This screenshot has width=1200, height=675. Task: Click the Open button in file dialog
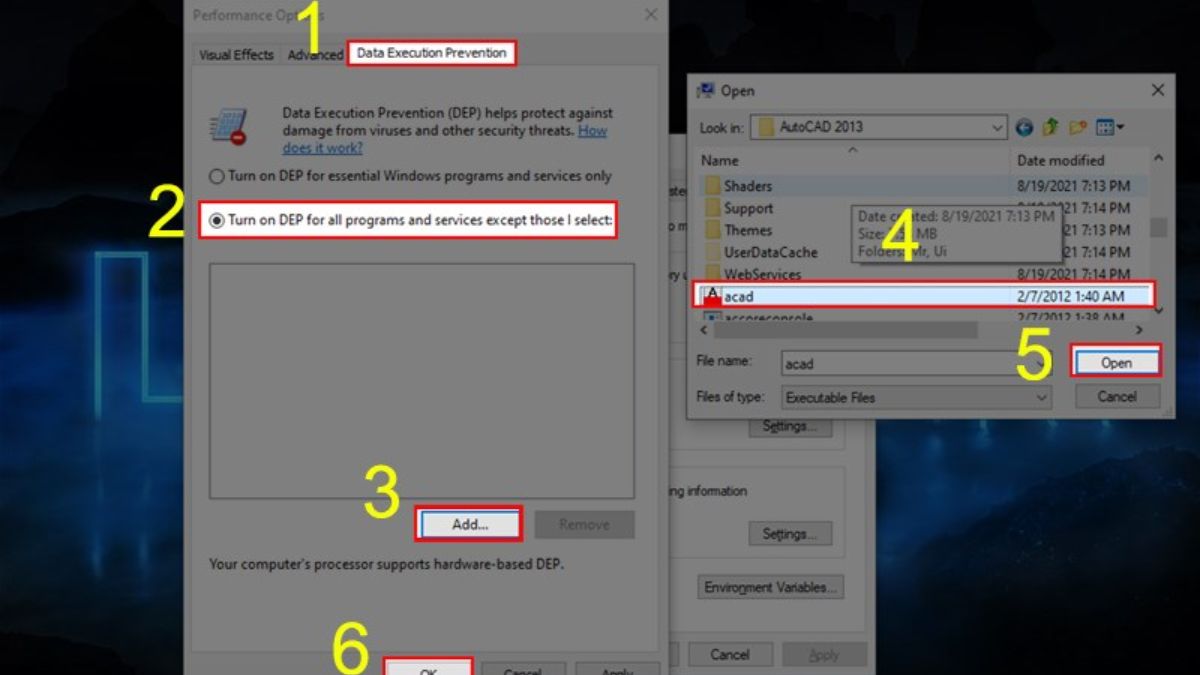click(1115, 363)
